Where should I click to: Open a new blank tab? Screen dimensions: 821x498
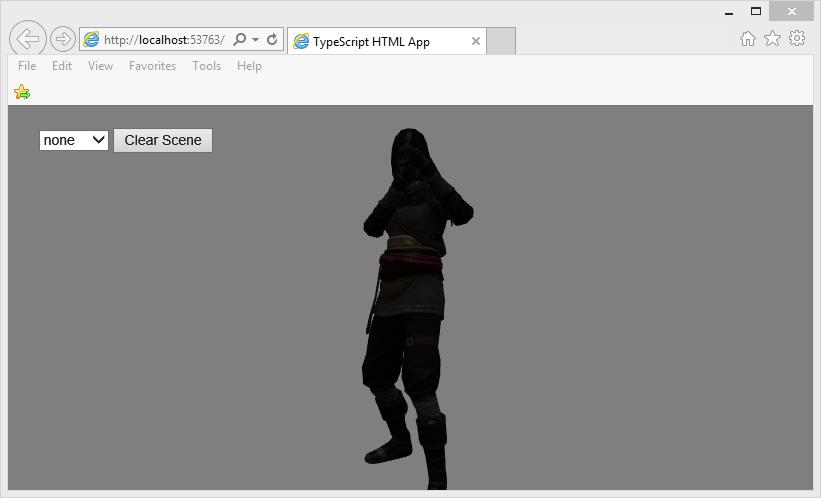[x=501, y=41]
